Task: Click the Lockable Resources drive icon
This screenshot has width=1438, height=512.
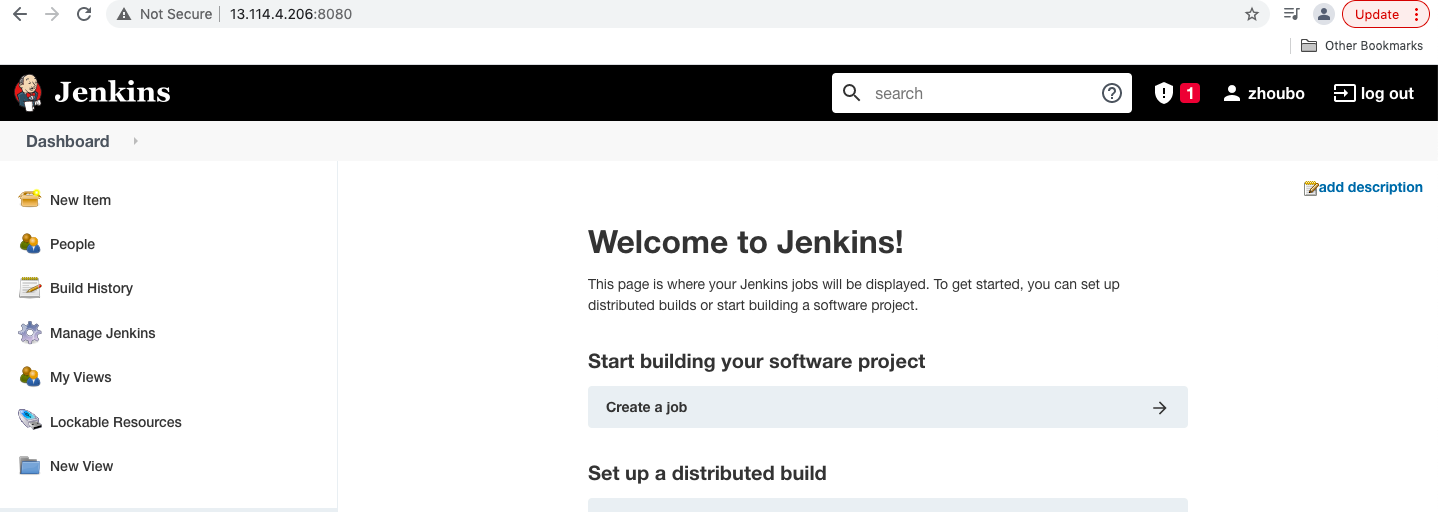Action: coord(30,420)
